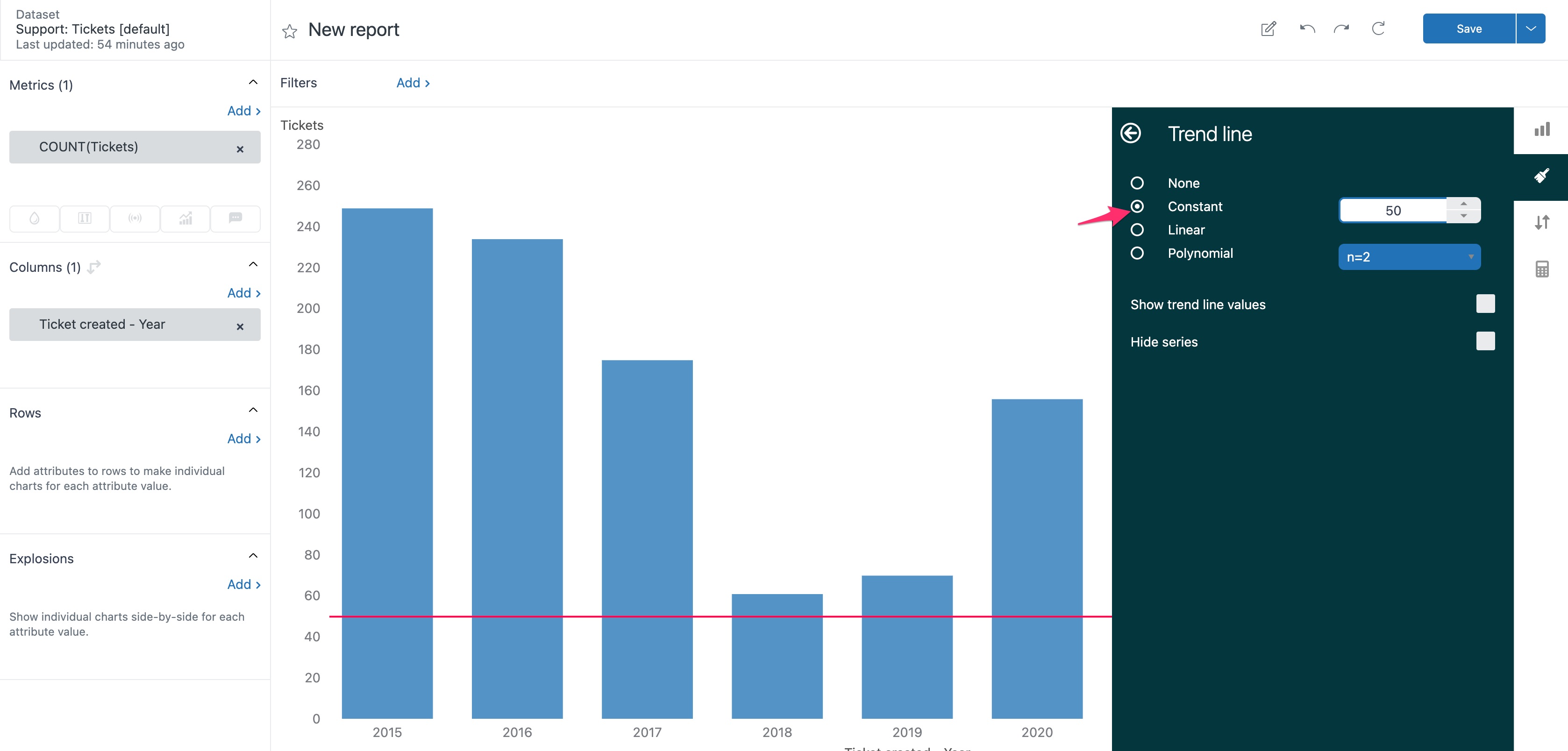Click the back arrow in Trend line panel
Viewport: 1568px width, 751px height.
(x=1130, y=133)
